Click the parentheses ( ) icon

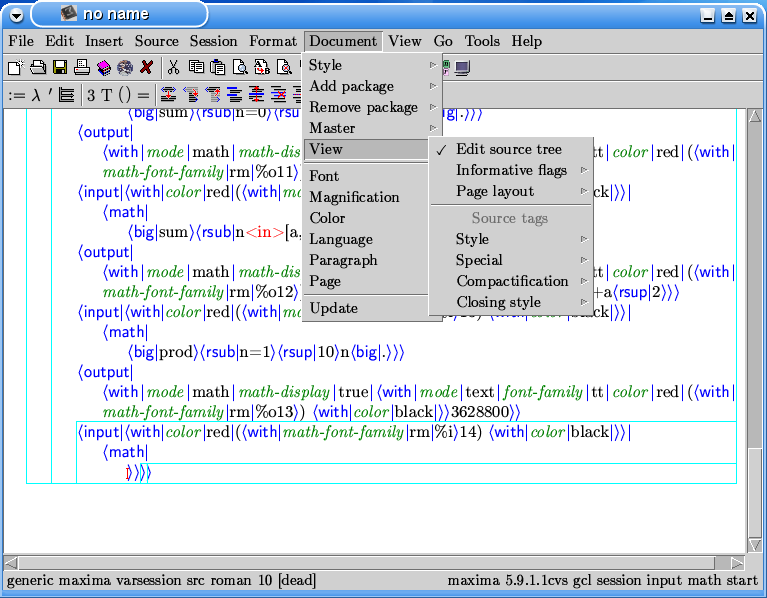coord(125,95)
